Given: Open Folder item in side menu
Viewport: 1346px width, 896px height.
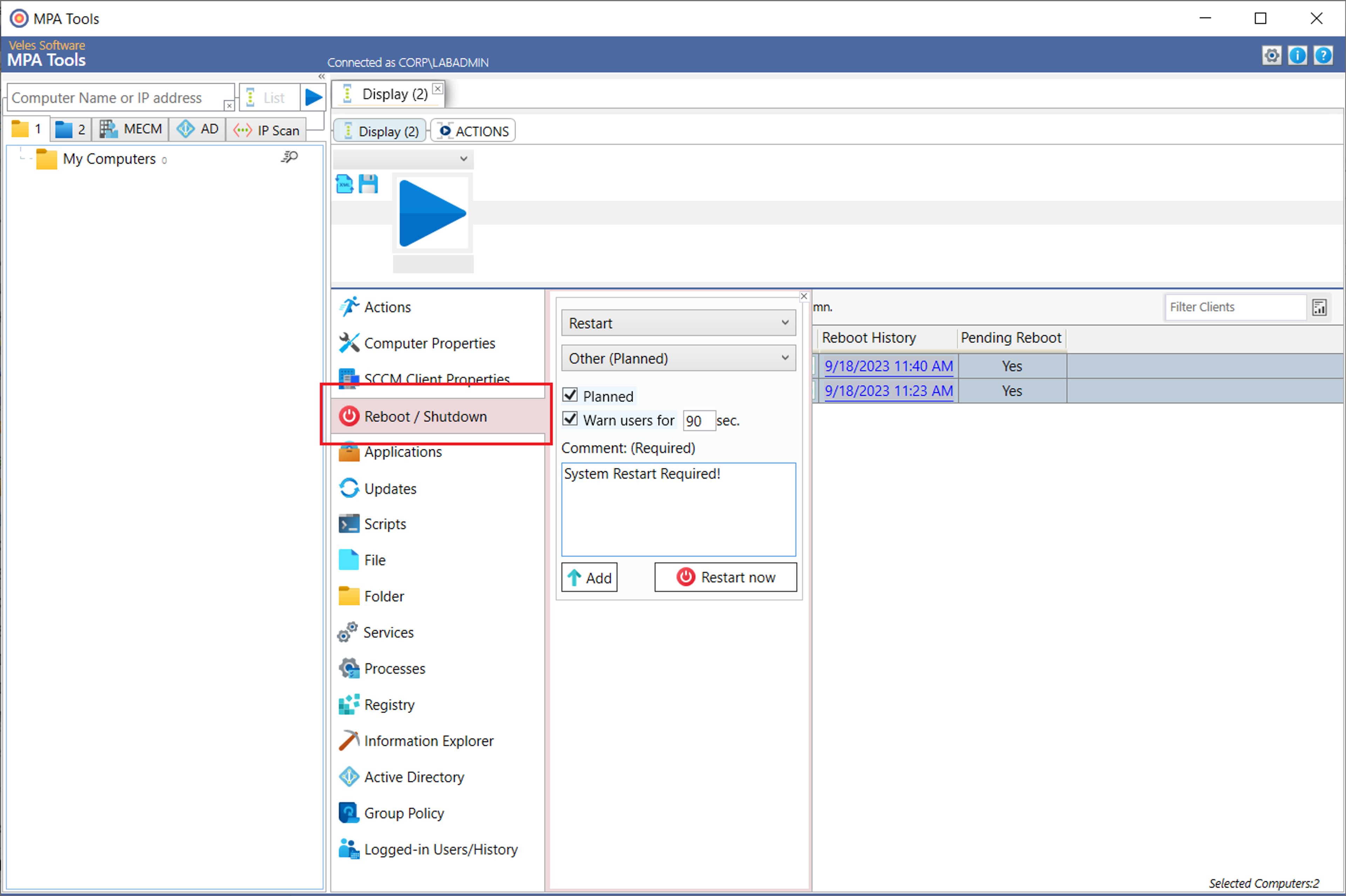Looking at the screenshot, I should click(371, 596).
